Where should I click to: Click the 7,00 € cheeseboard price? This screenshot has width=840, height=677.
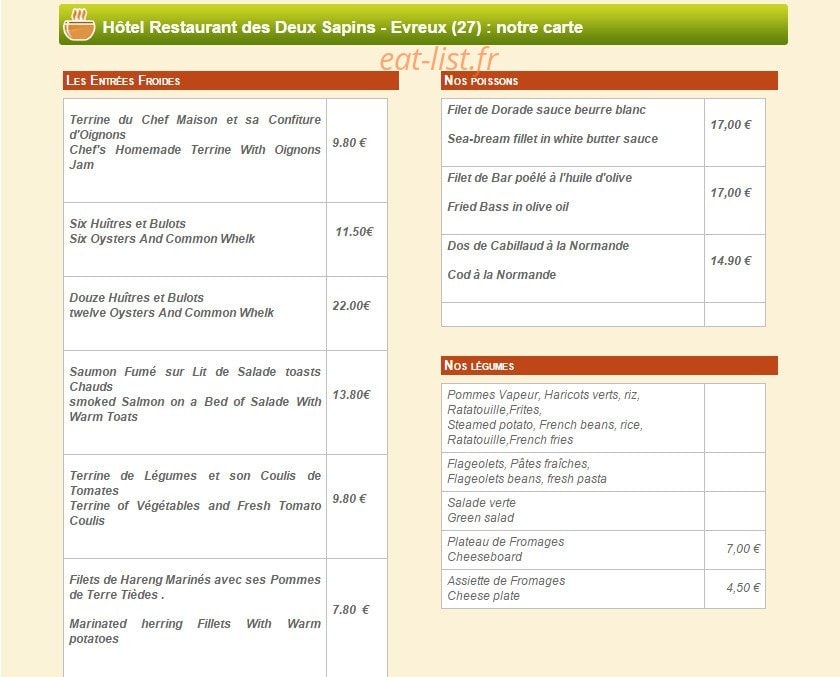point(743,548)
